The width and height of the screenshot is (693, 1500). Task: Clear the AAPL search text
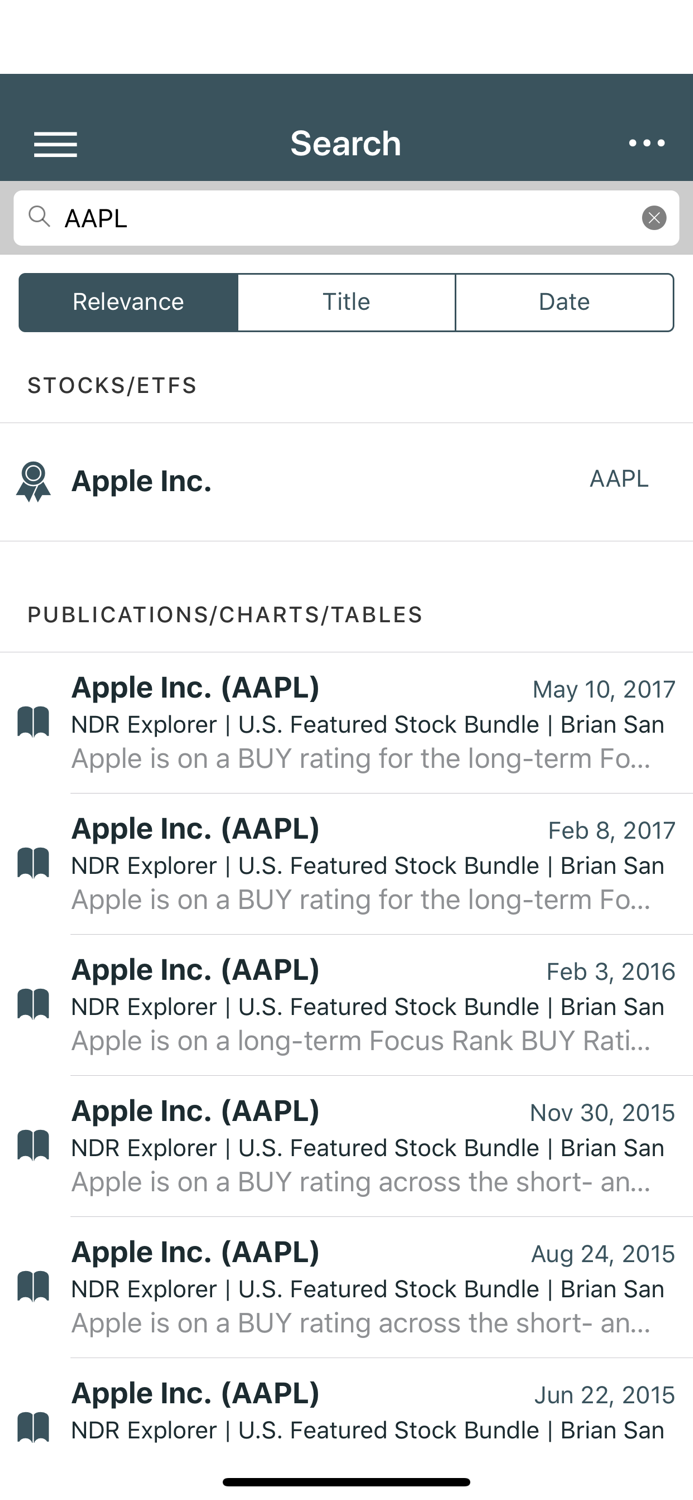tap(654, 218)
